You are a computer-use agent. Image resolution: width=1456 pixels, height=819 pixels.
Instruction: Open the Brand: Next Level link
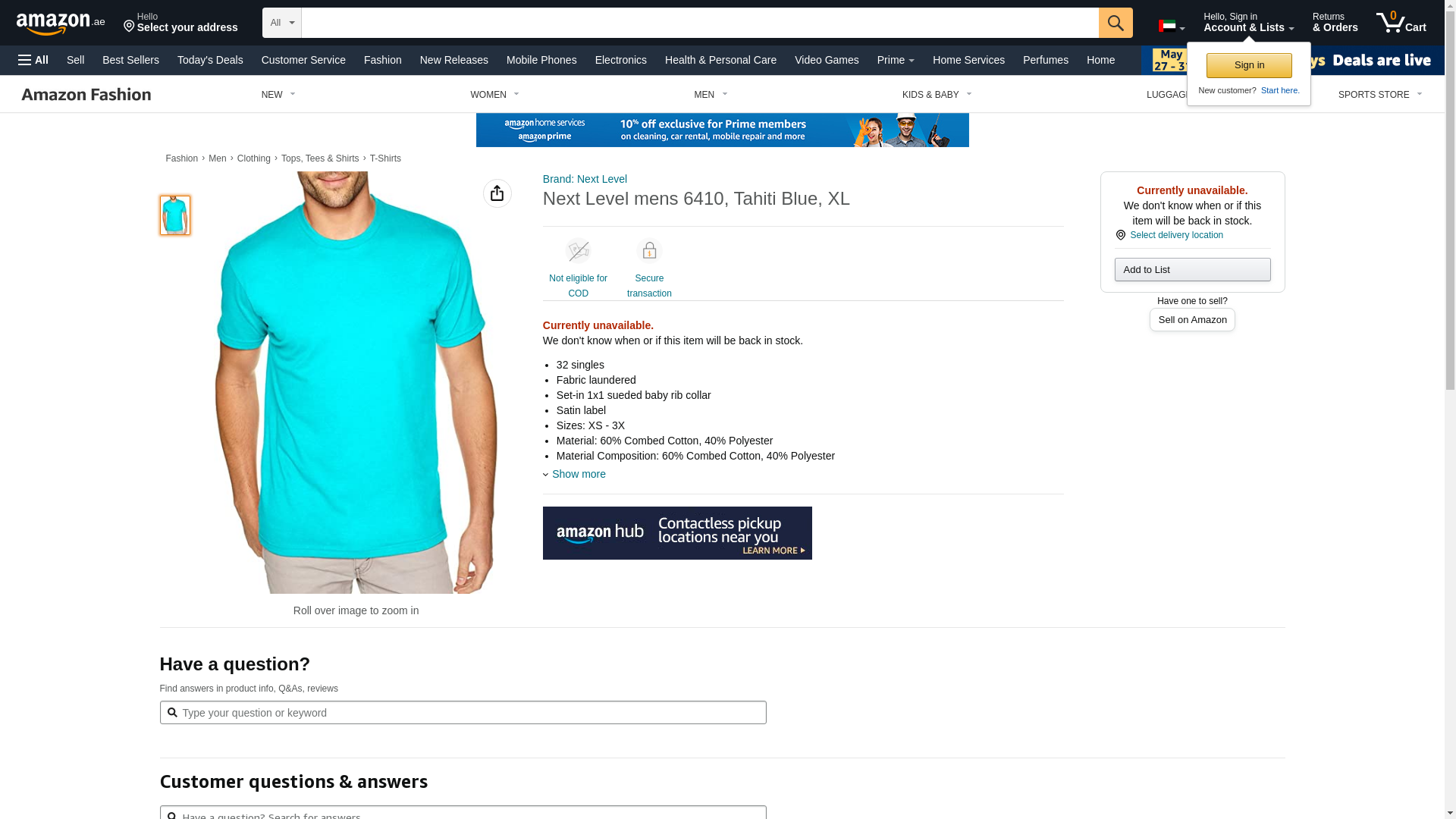[585, 179]
